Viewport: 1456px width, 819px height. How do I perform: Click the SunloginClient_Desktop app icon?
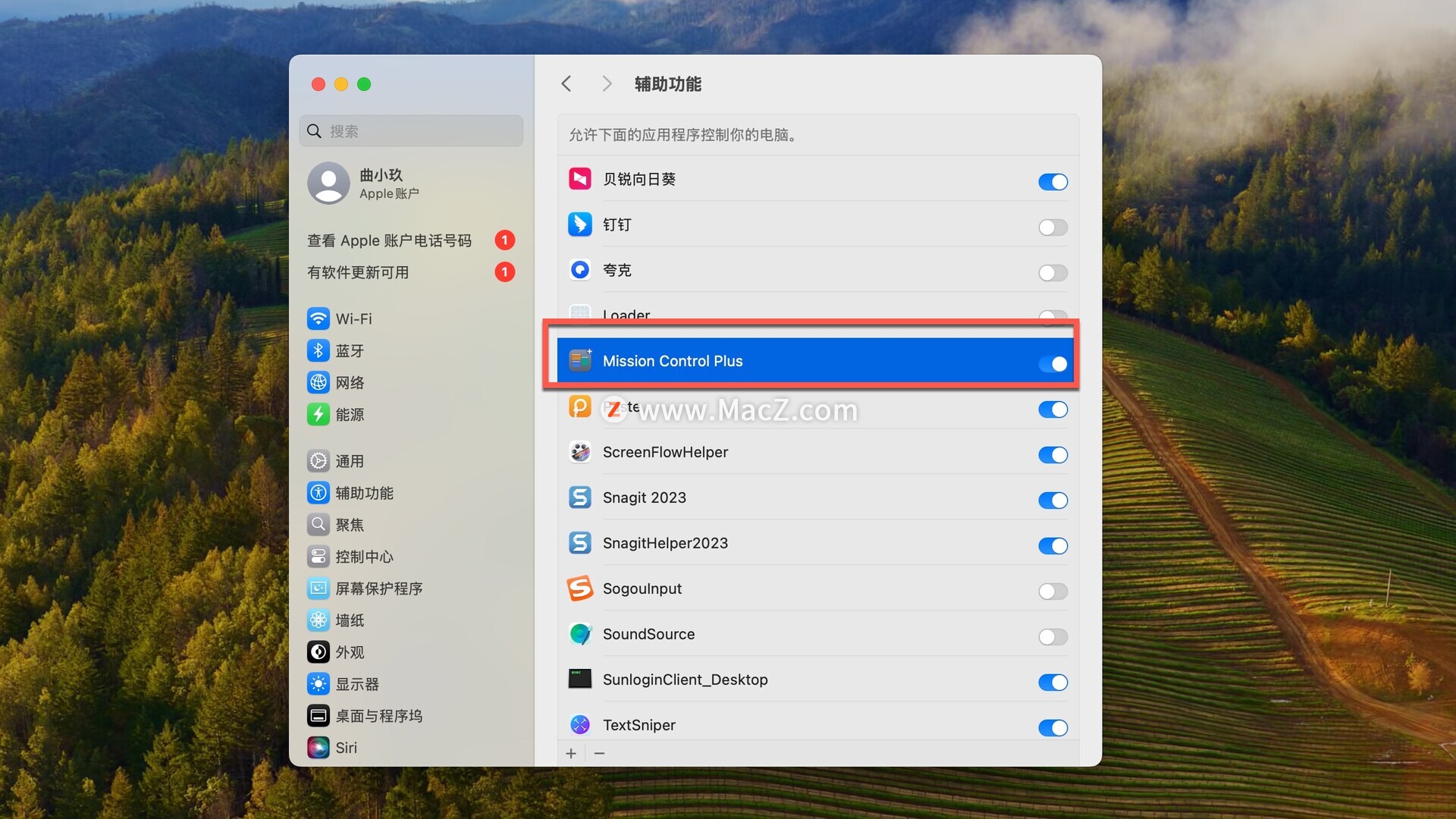tap(580, 679)
